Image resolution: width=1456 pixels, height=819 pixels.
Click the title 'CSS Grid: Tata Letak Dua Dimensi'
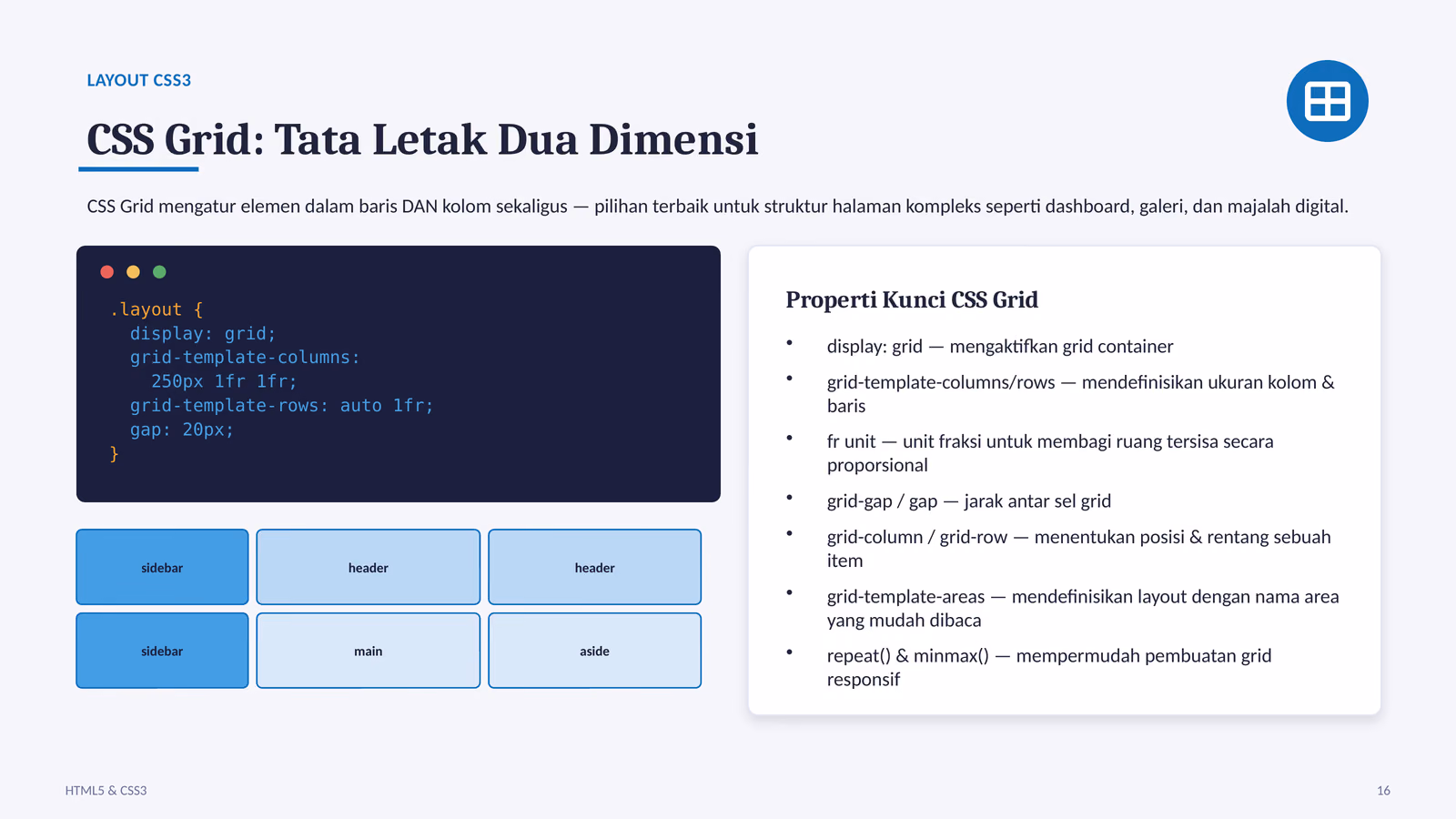(422, 139)
